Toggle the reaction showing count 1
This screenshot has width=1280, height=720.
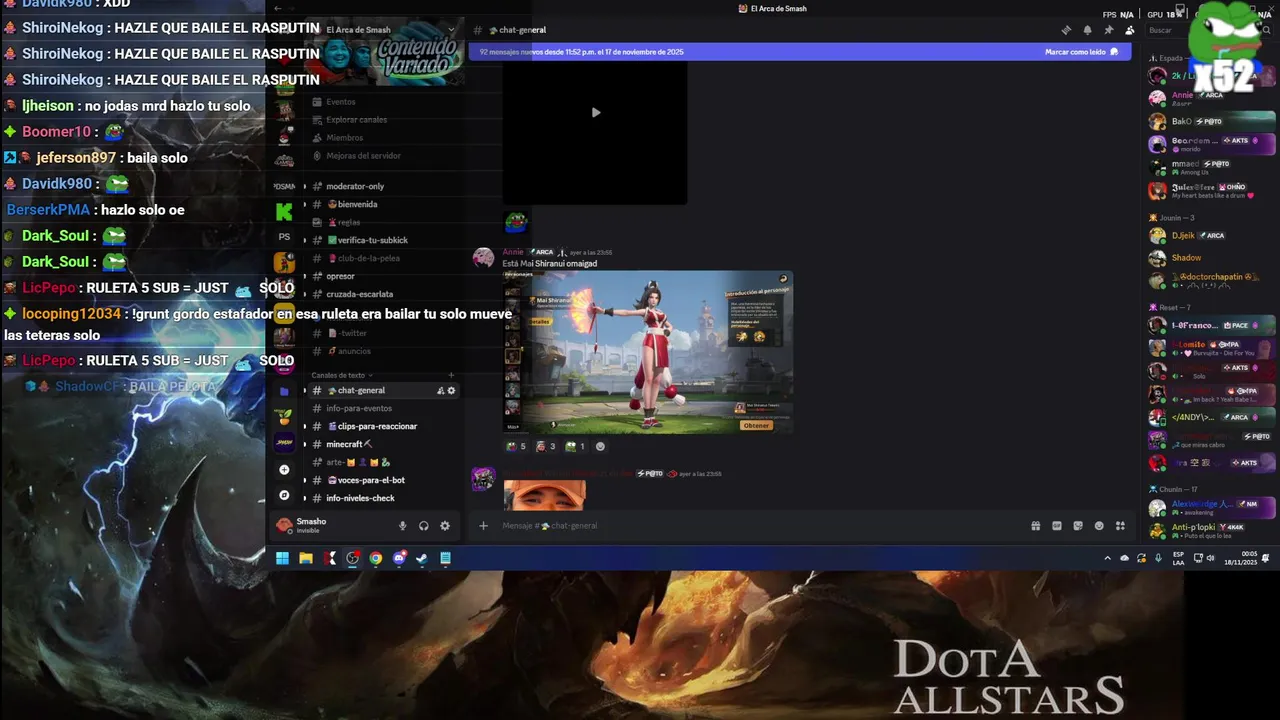(575, 446)
